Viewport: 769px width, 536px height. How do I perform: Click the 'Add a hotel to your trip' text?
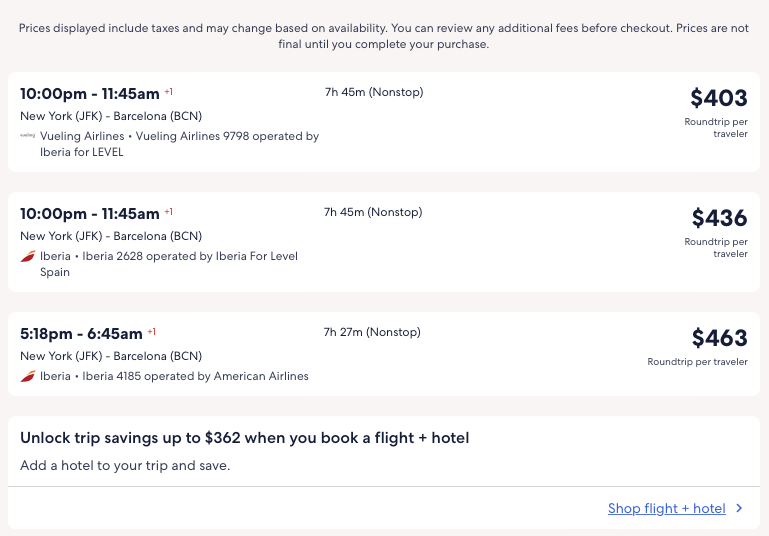125,465
